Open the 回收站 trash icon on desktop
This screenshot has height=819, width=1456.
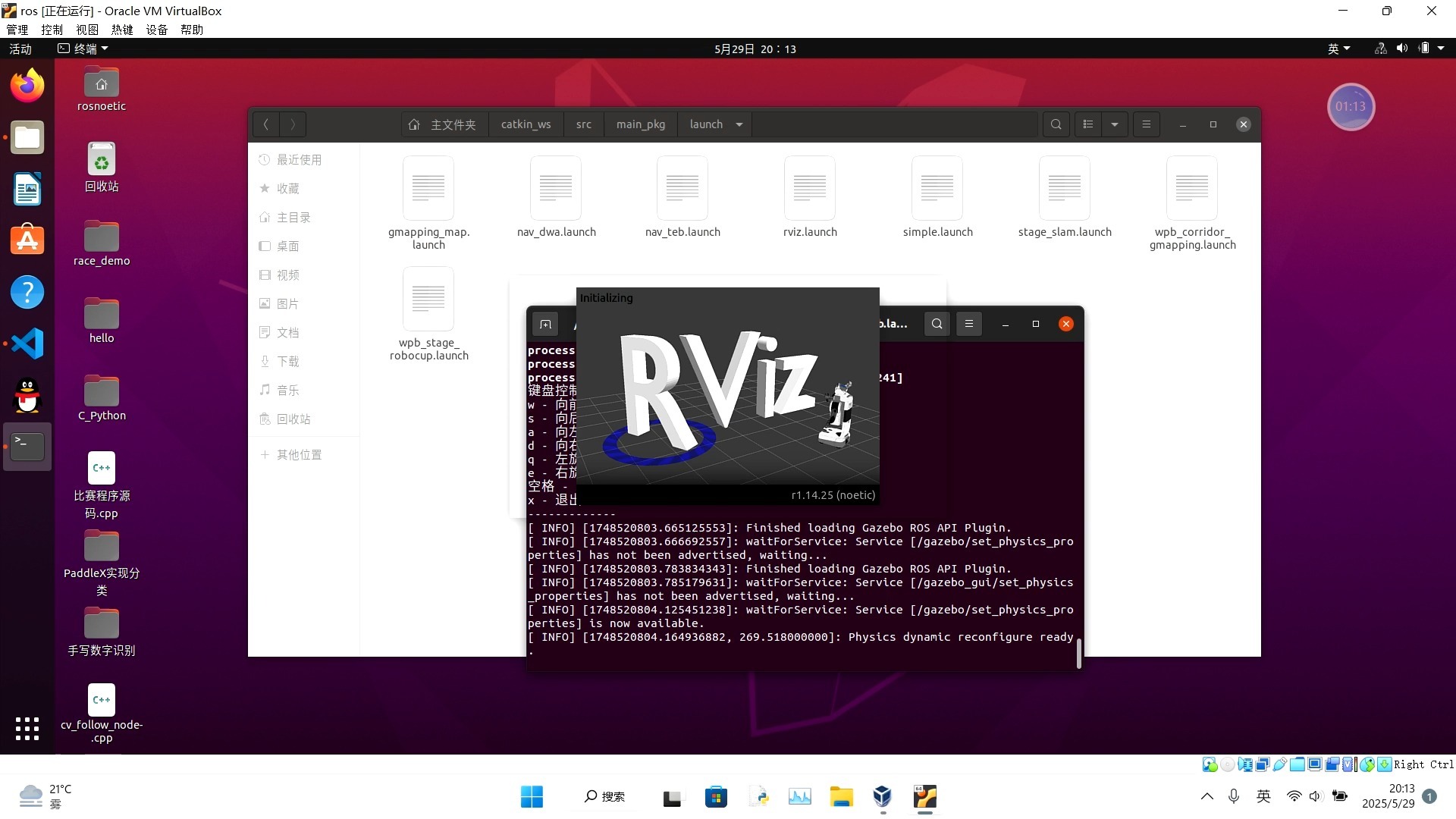coord(102,167)
